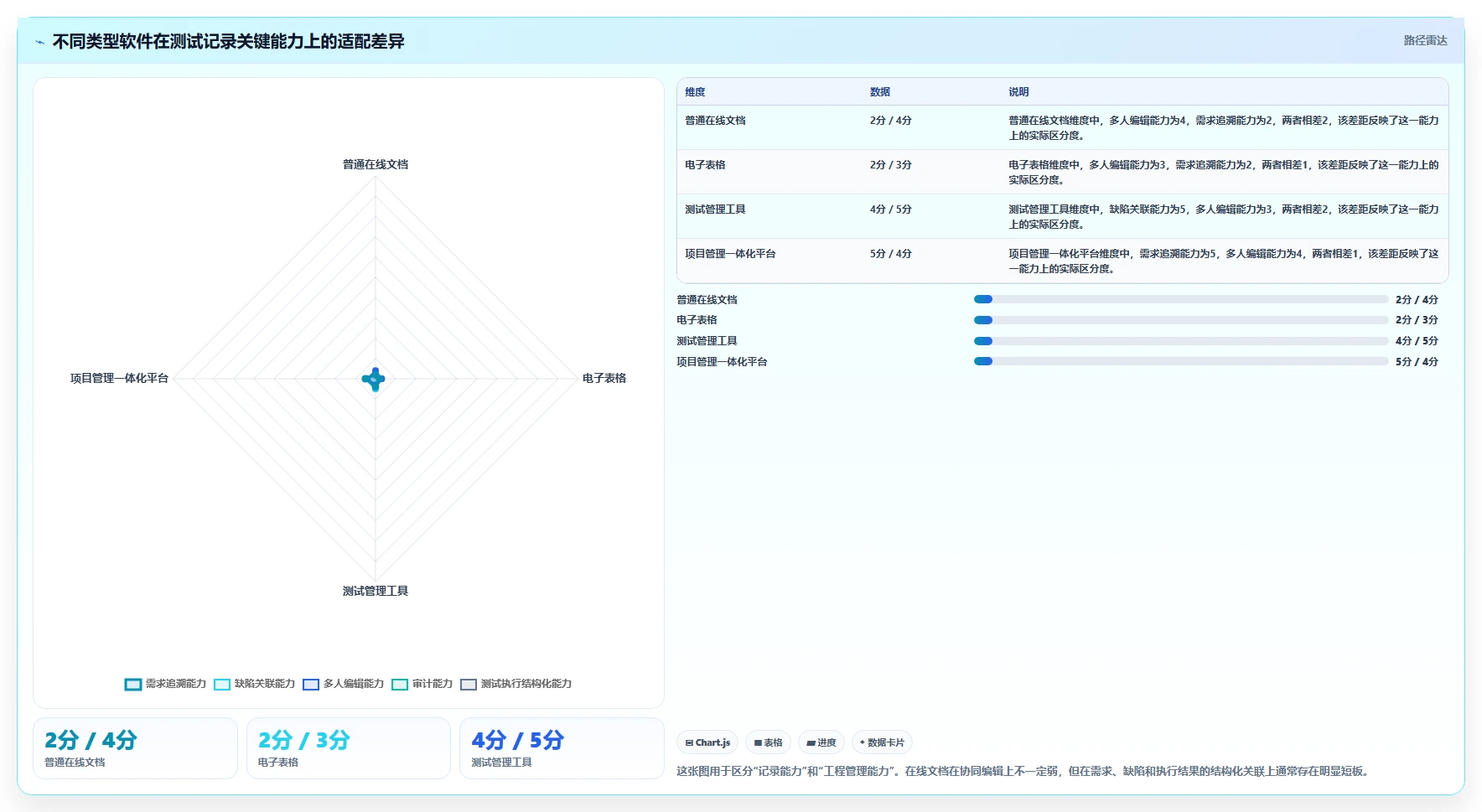Click the 维度 column header
This screenshot has width=1482, height=812.
click(695, 92)
